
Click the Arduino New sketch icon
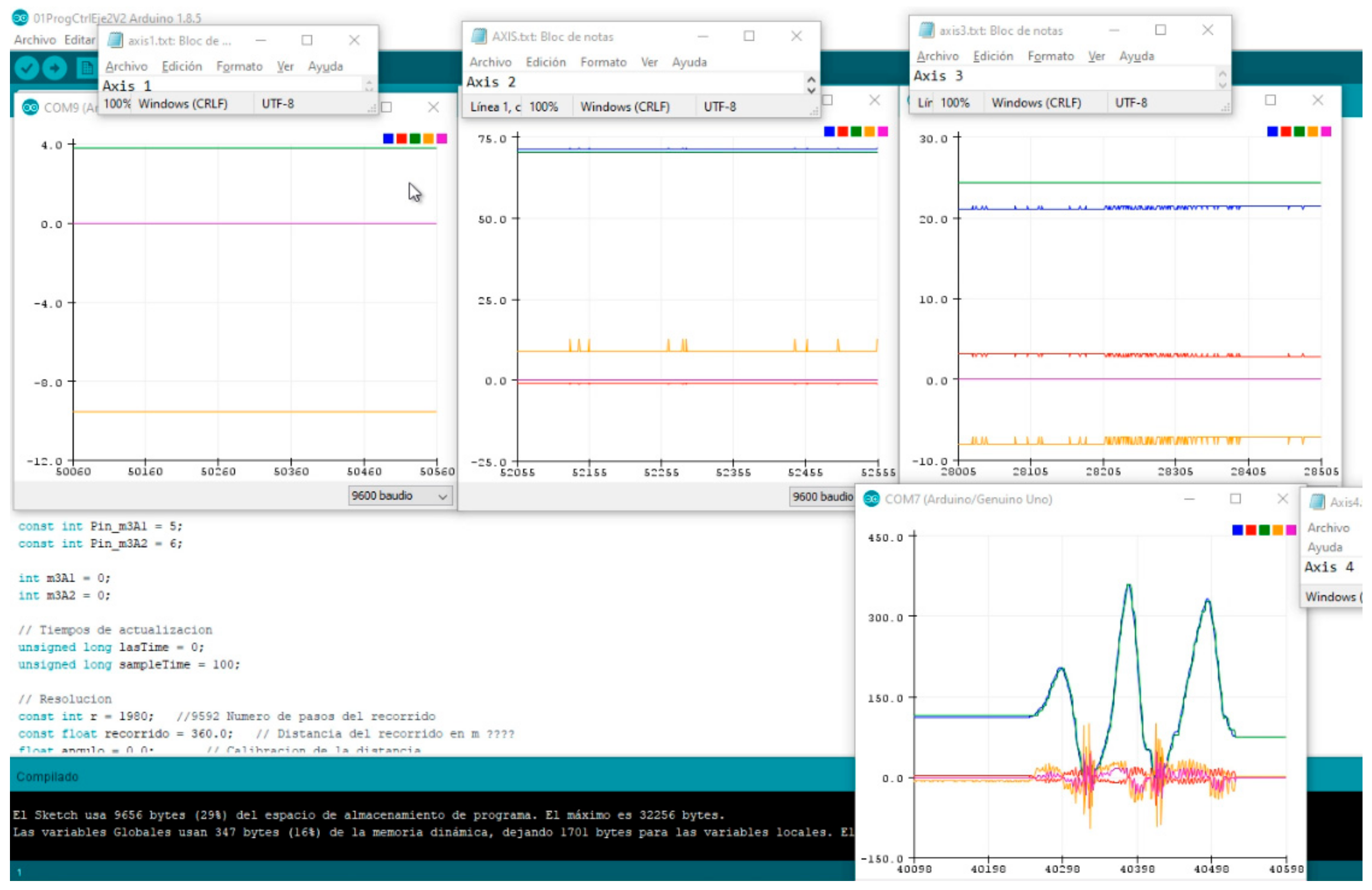coord(86,68)
